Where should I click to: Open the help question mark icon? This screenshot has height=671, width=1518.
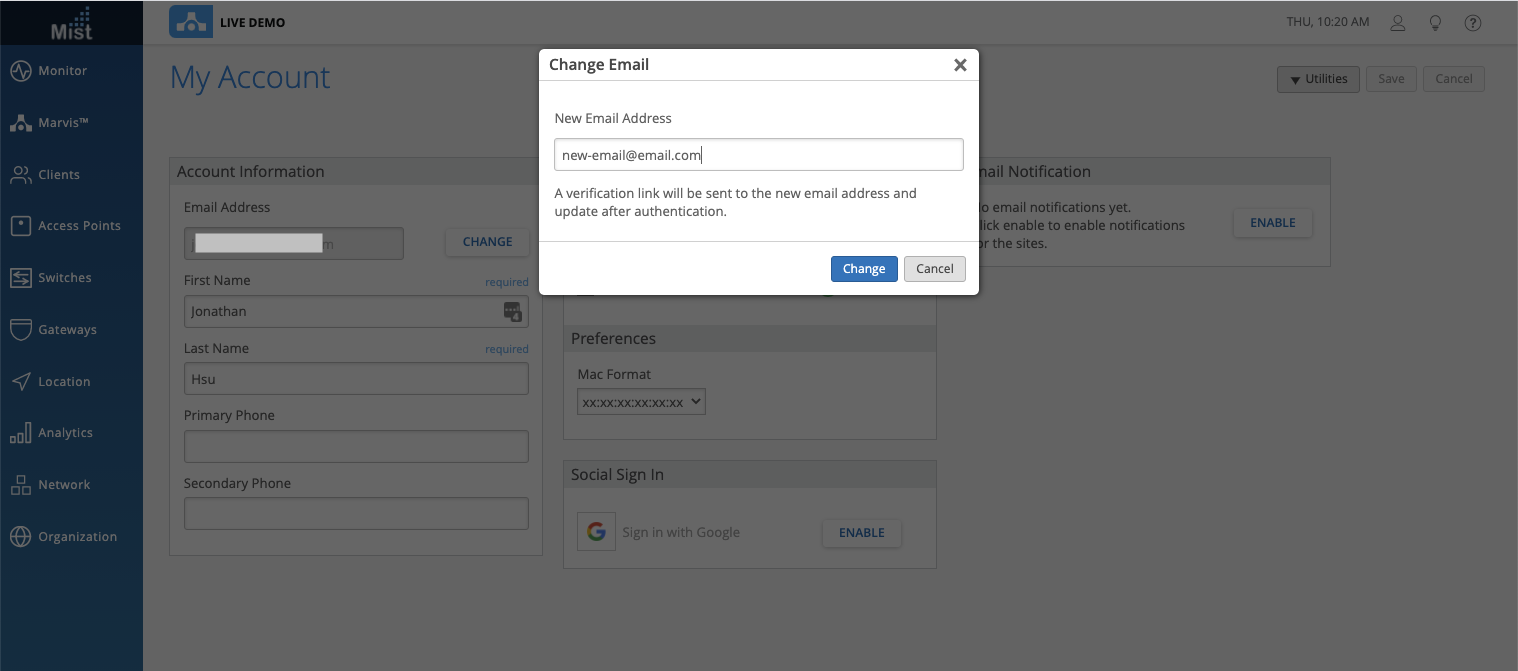(x=1472, y=23)
